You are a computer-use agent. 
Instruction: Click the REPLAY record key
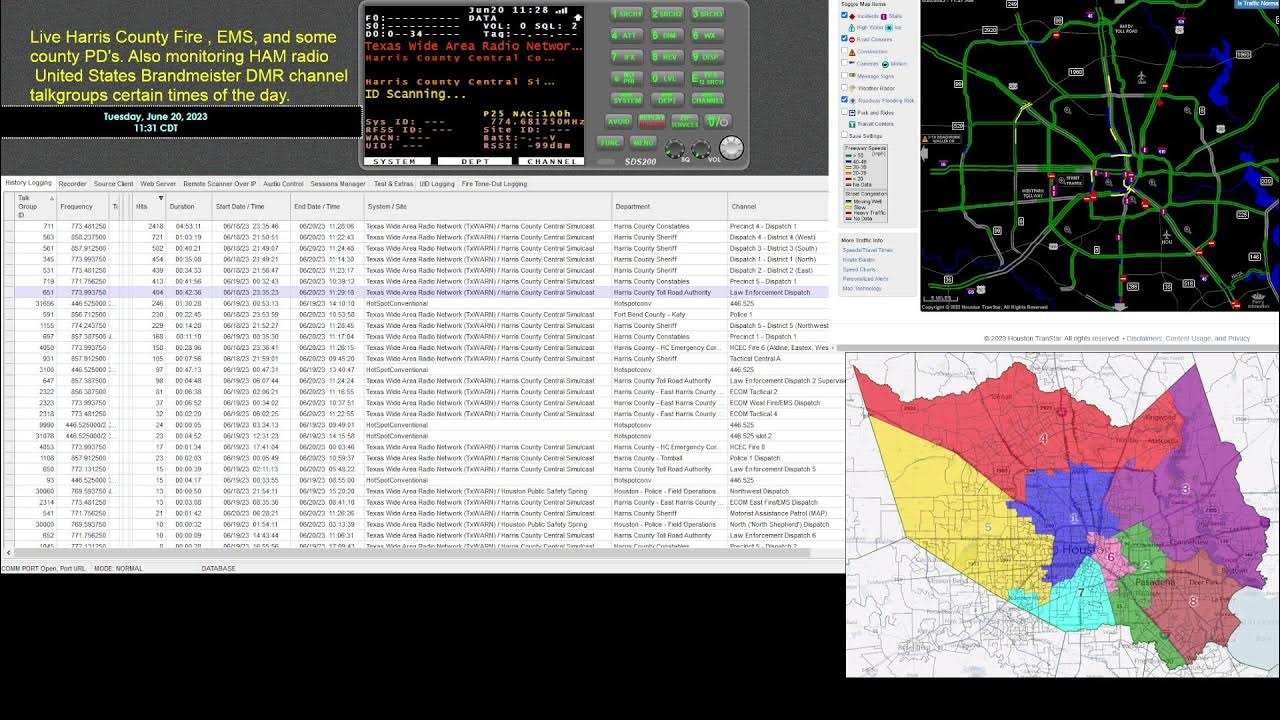coord(652,121)
